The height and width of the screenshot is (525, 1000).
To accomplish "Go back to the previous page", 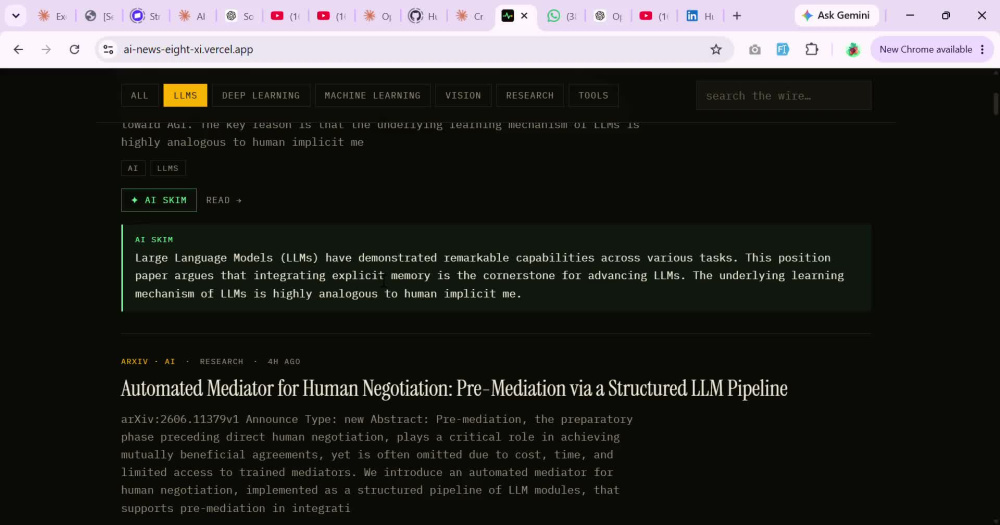I will (18, 49).
